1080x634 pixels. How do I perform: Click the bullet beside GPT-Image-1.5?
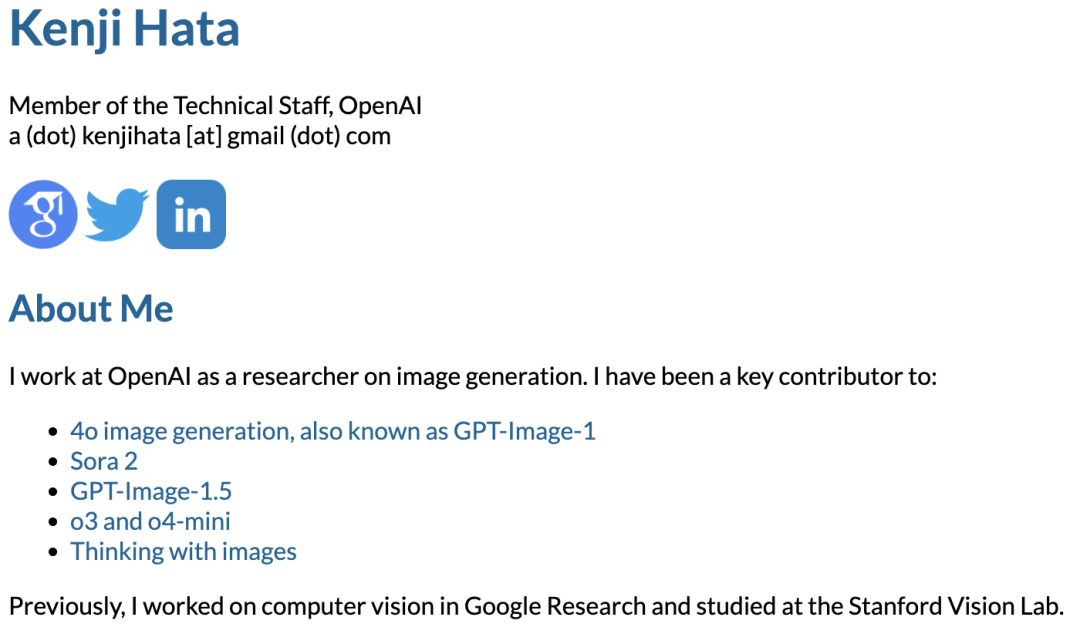click(54, 493)
